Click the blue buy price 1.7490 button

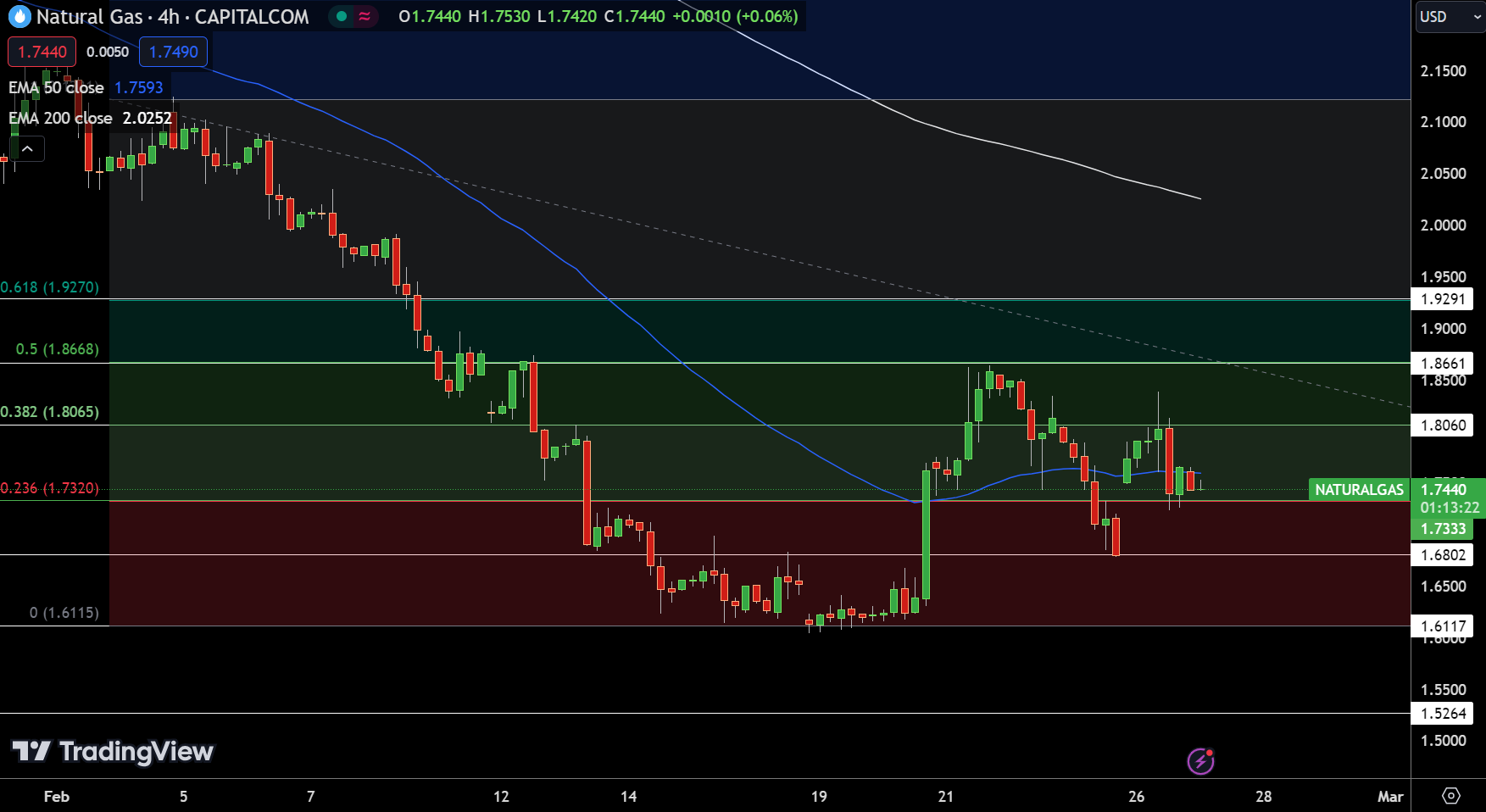click(174, 52)
